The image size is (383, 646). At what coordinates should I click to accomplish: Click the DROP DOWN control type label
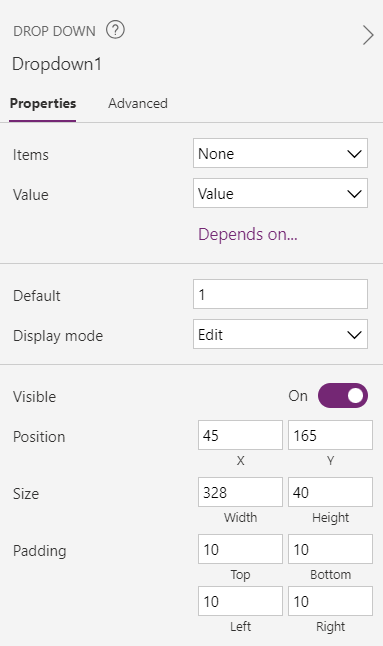coord(54,31)
